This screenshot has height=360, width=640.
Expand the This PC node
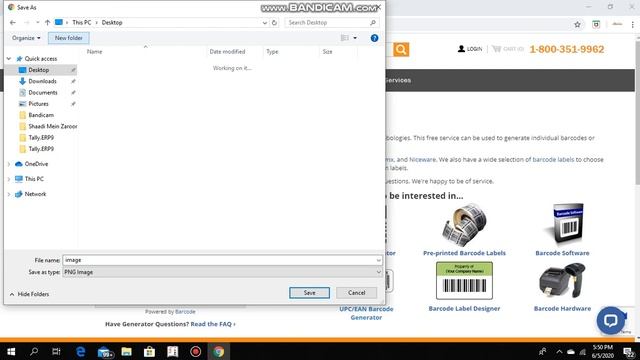[x=9, y=179]
